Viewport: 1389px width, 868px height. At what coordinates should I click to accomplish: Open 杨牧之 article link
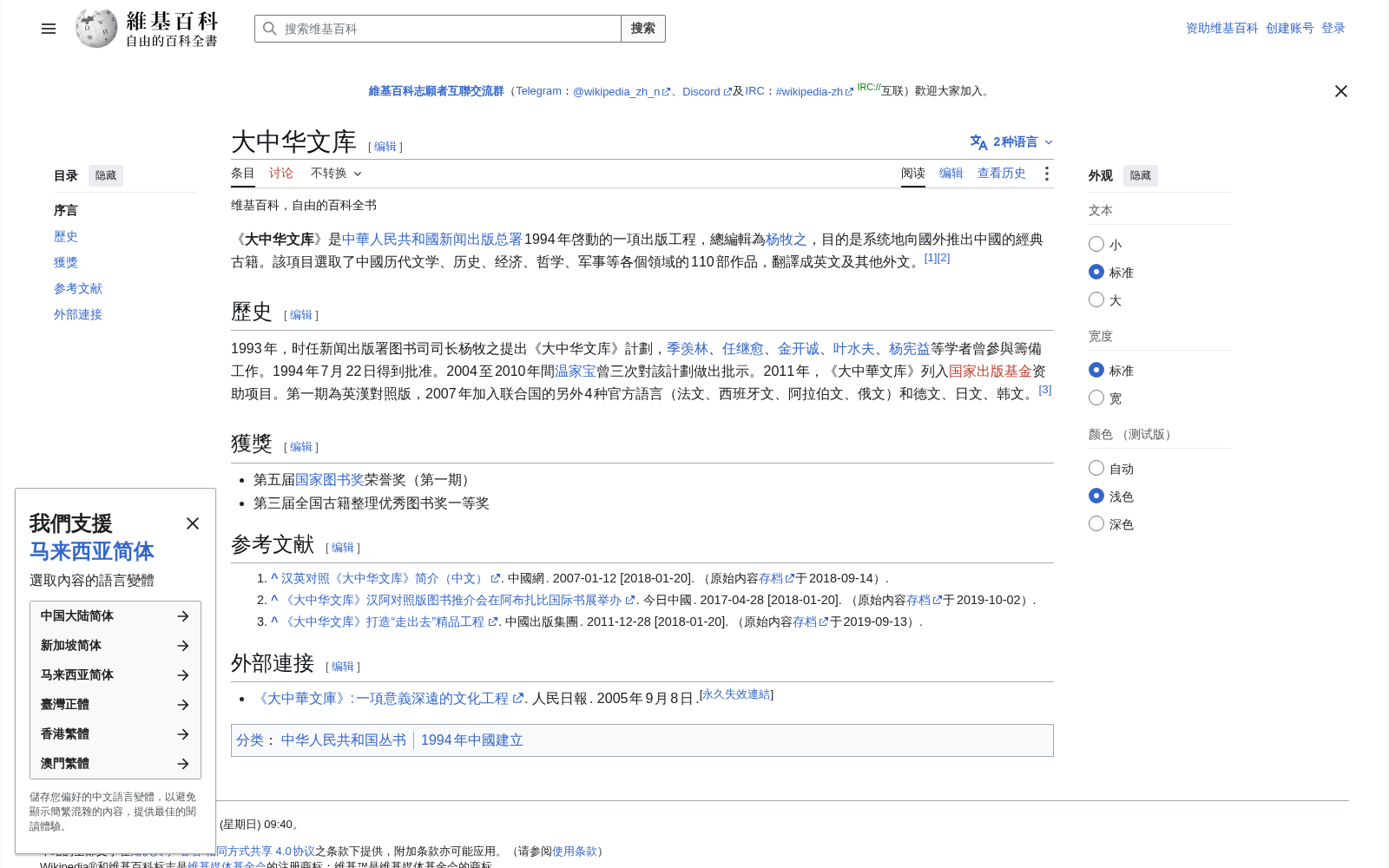787,240
